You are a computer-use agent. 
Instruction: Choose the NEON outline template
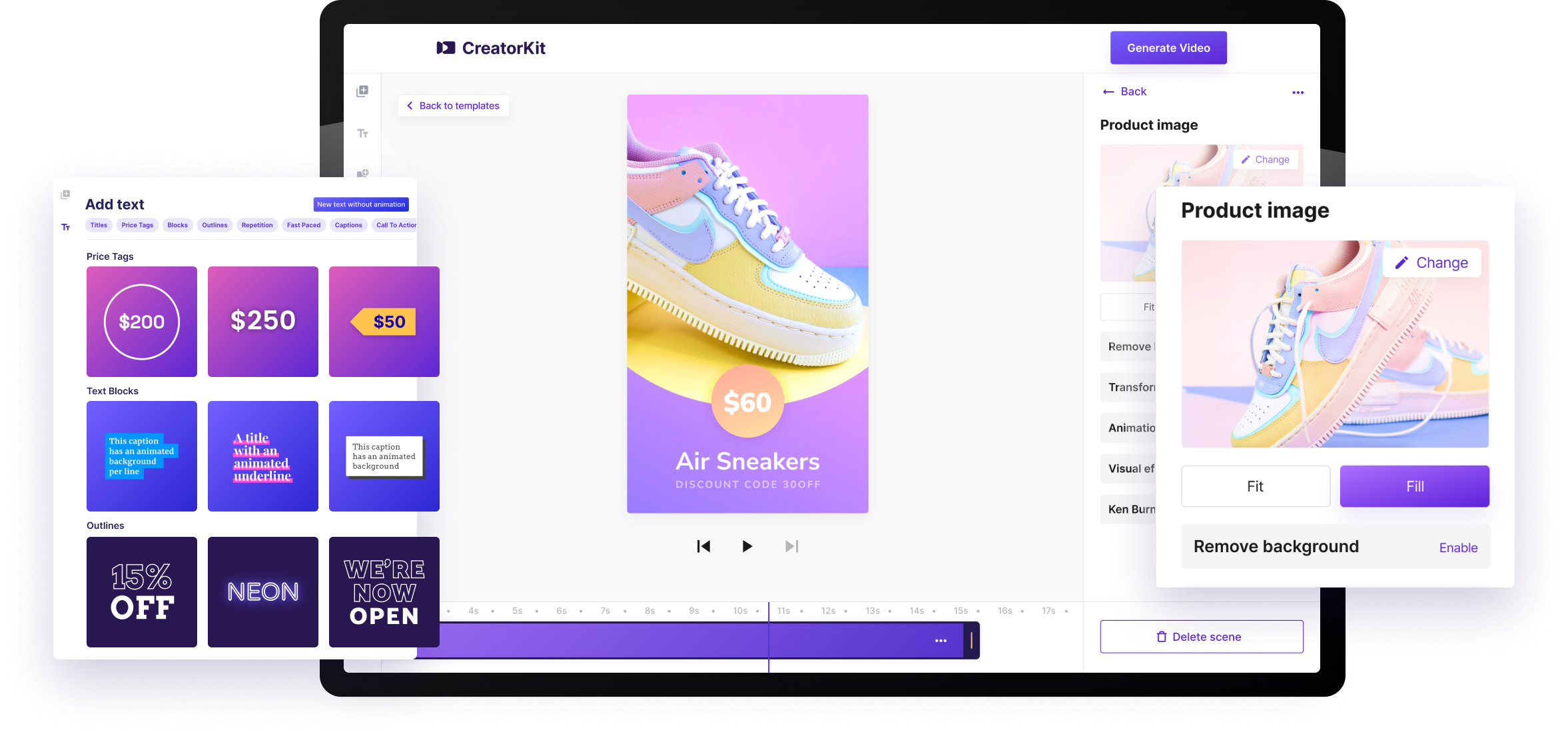(x=263, y=592)
